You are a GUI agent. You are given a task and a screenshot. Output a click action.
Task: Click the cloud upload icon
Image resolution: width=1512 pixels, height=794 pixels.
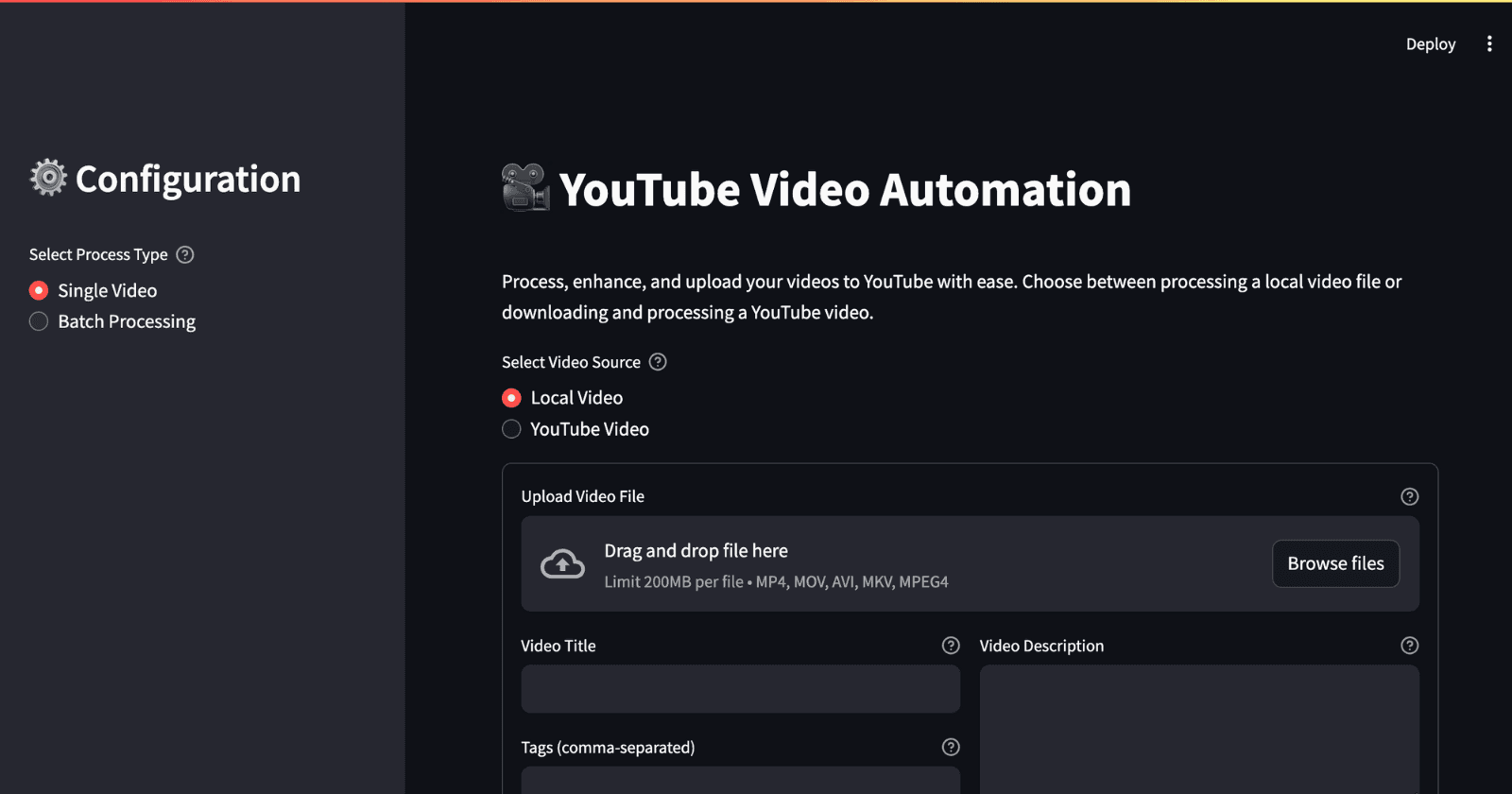pyautogui.click(x=562, y=564)
